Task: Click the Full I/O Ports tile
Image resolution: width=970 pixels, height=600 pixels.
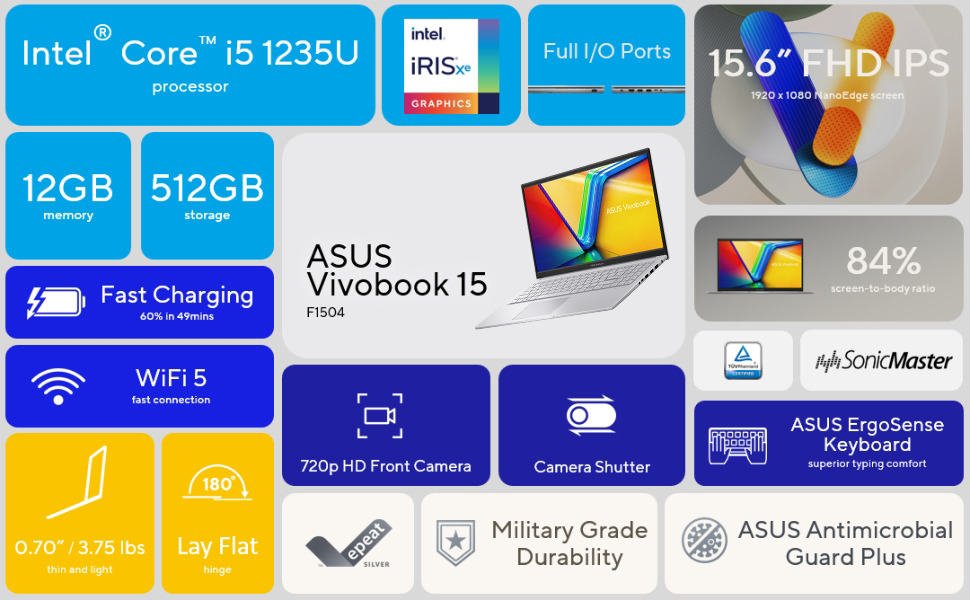Action: pyautogui.click(x=606, y=65)
